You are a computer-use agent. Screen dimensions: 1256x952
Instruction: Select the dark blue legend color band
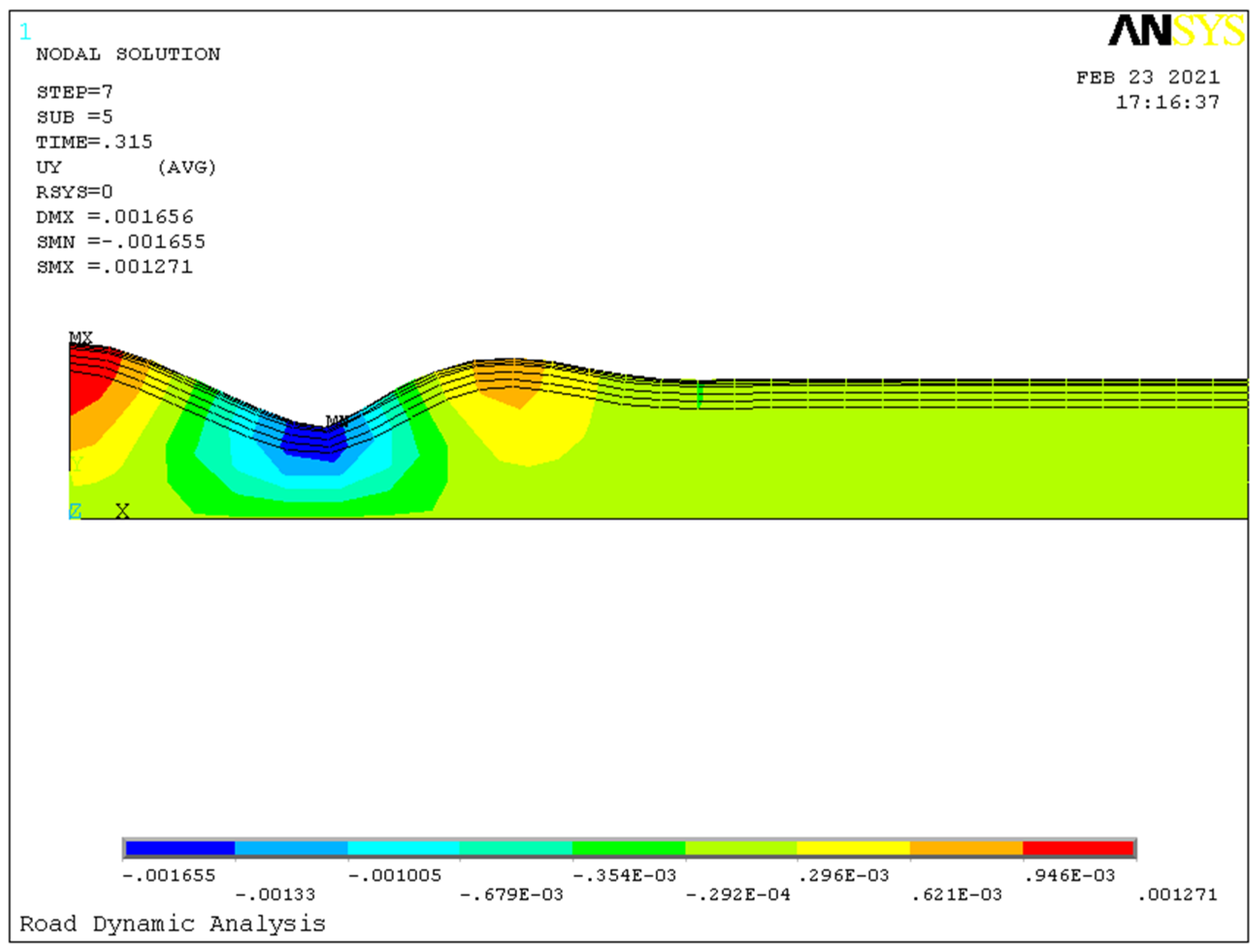click(179, 848)
